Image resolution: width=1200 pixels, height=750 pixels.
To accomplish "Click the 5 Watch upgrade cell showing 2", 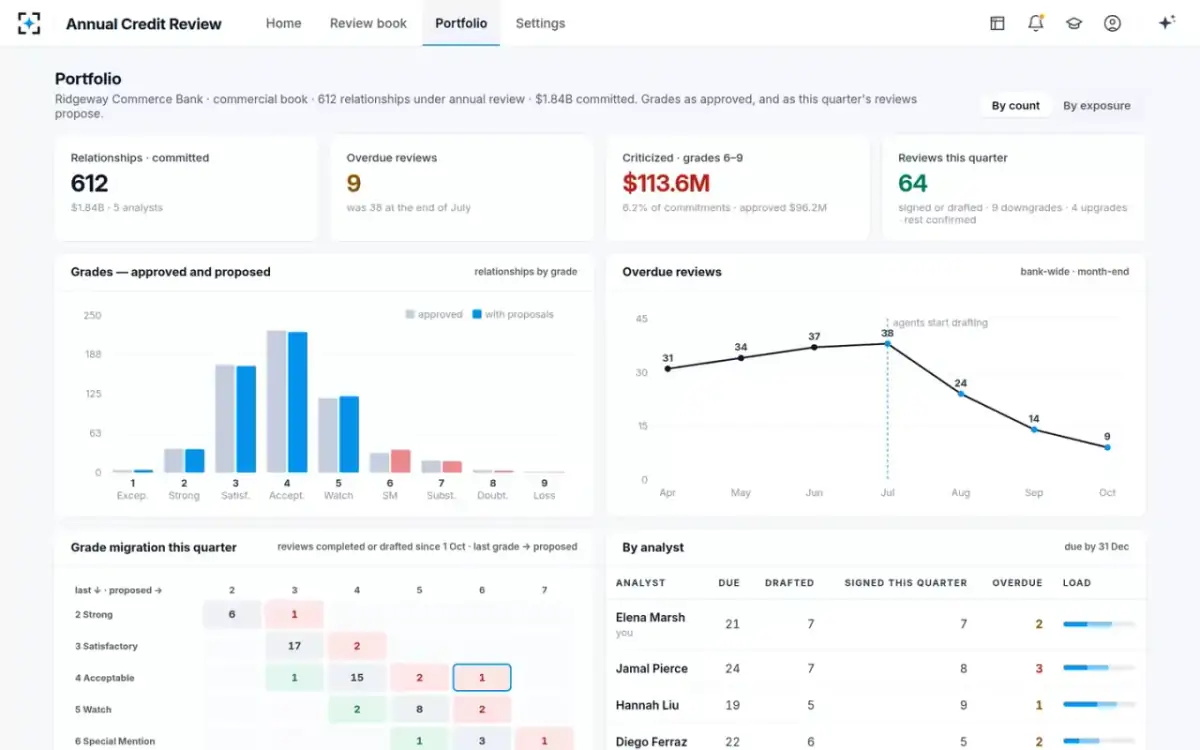I will tap(357, 709).
